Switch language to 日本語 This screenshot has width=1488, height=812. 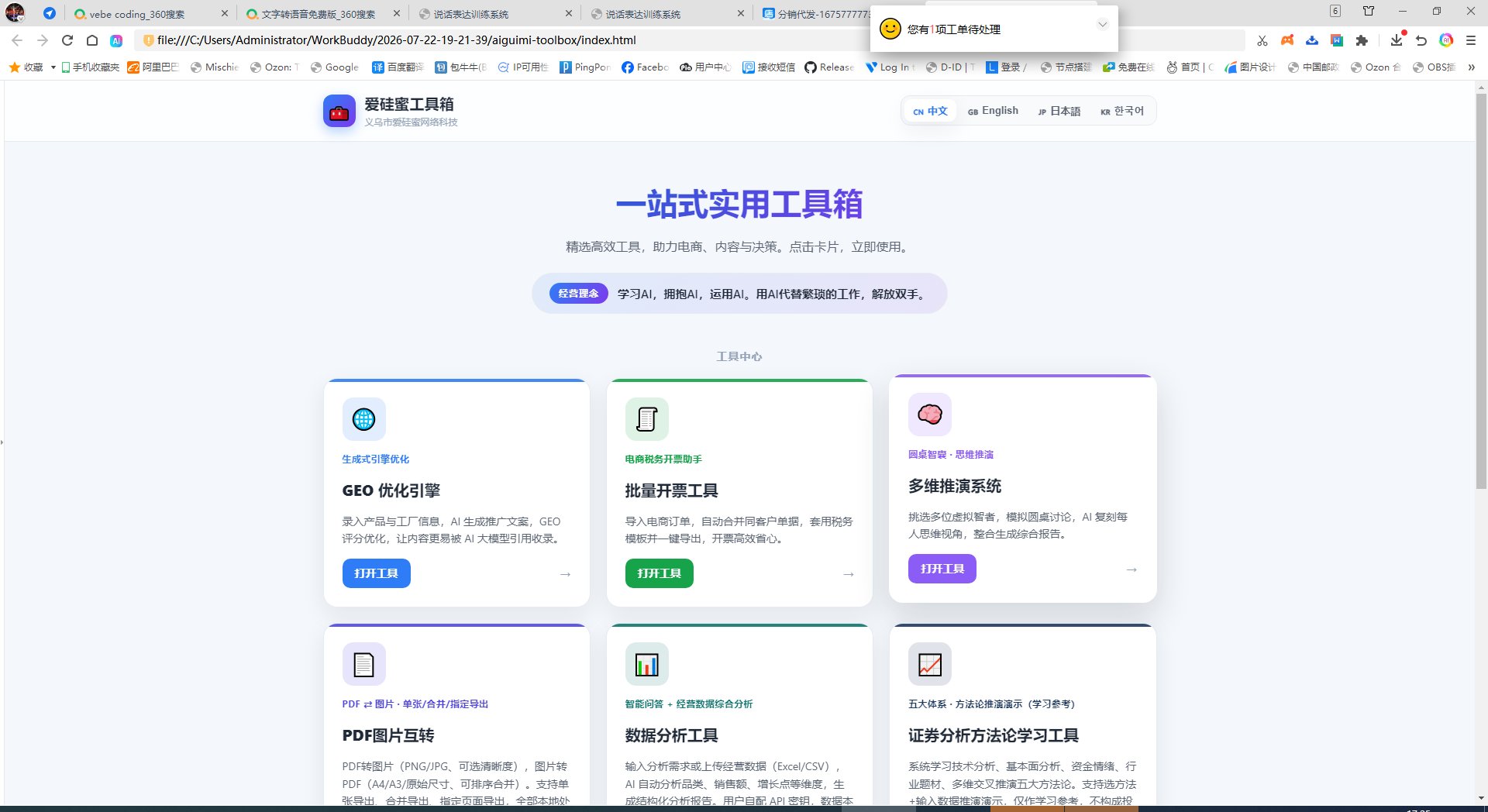coord(1059,111)
